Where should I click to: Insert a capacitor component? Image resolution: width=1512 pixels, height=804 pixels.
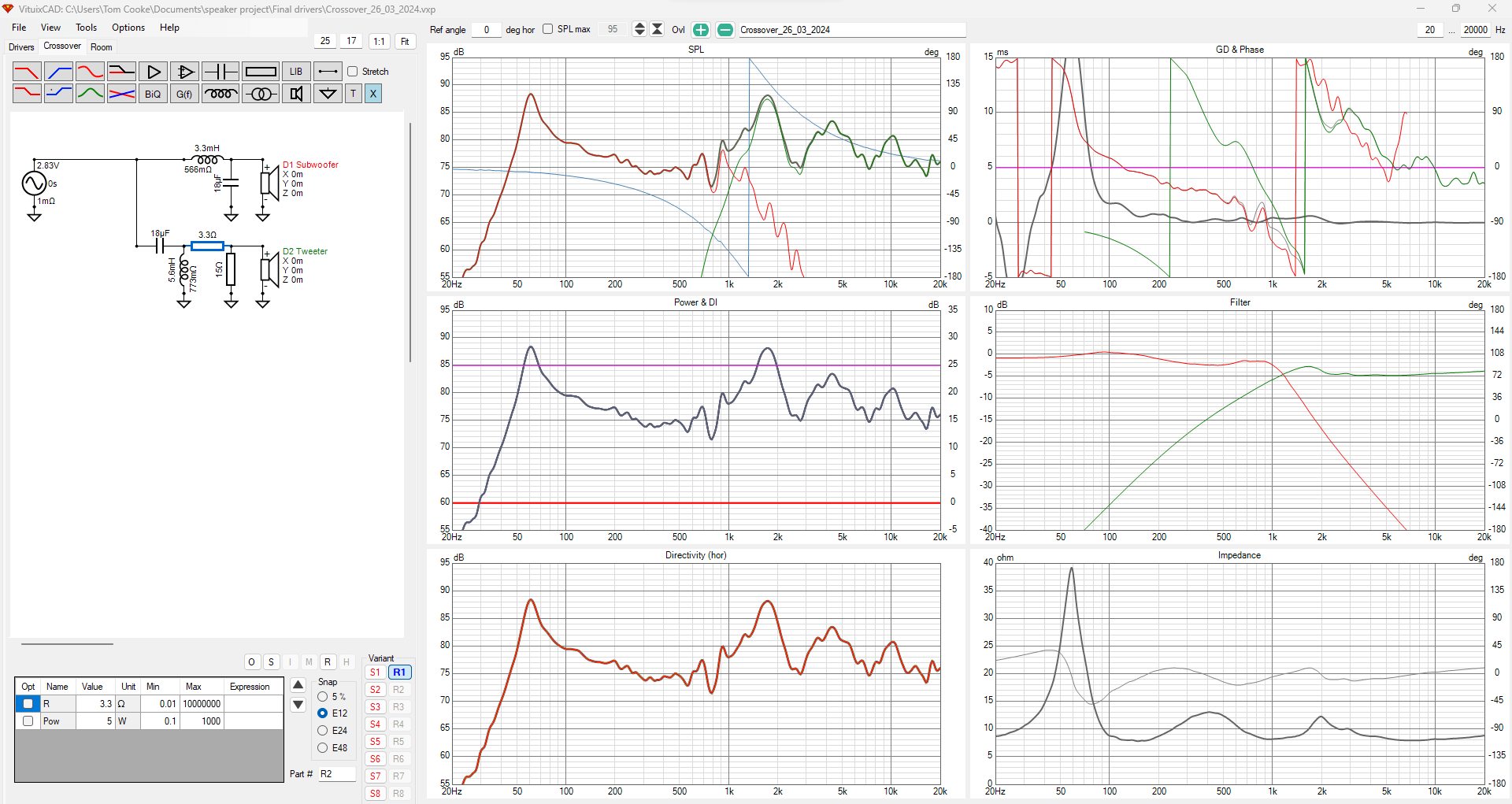tap(220, 72)
